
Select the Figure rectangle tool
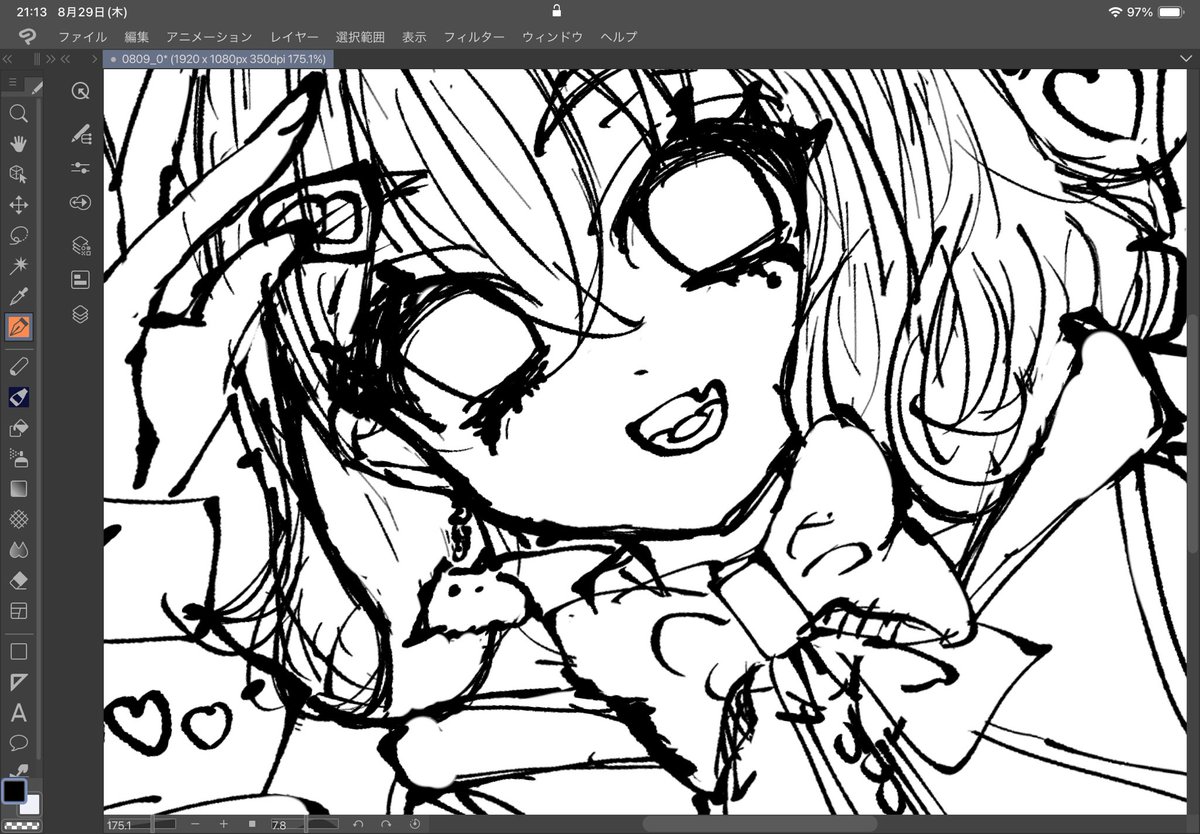click(18, 651)
